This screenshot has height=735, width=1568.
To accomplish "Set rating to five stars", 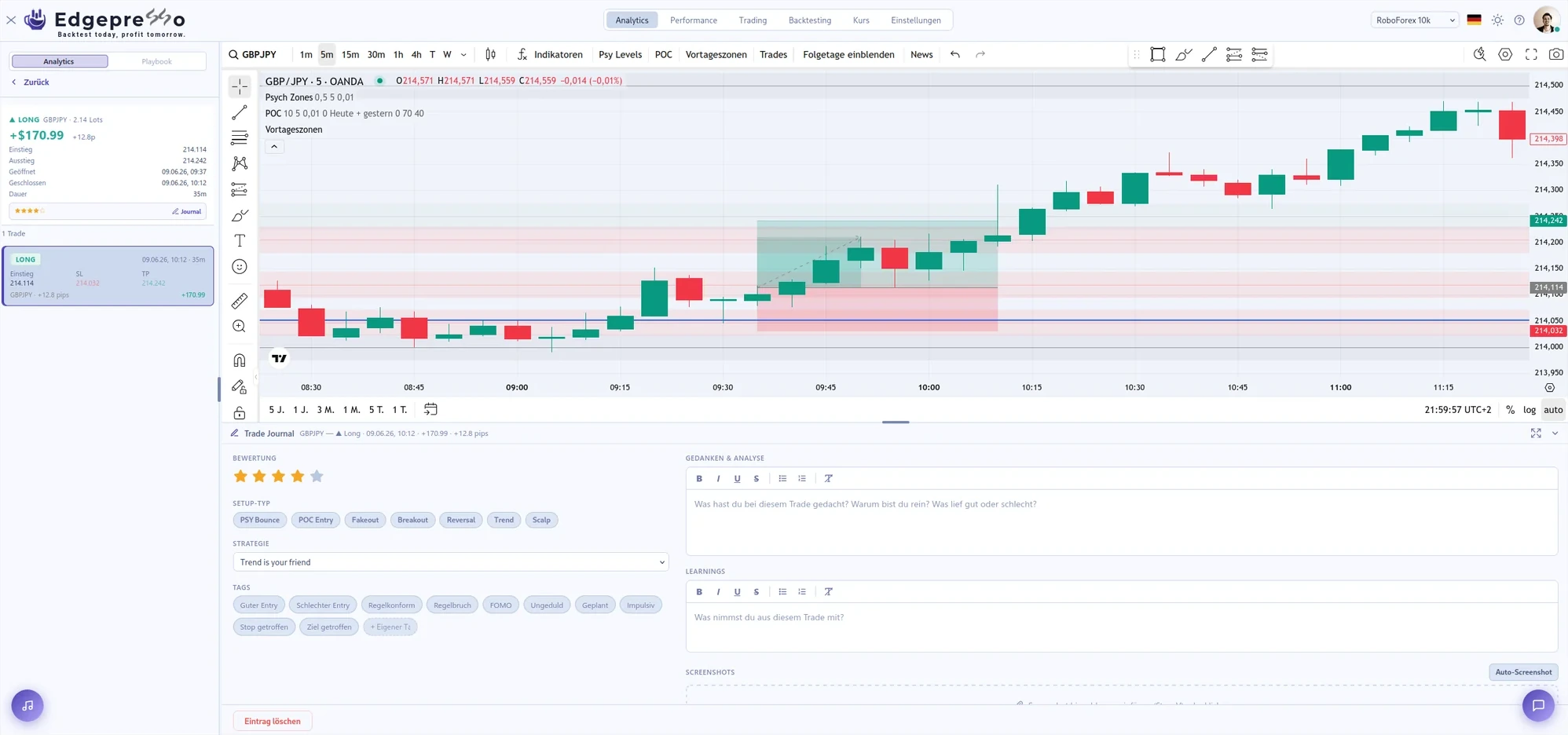I will (317, 476).
